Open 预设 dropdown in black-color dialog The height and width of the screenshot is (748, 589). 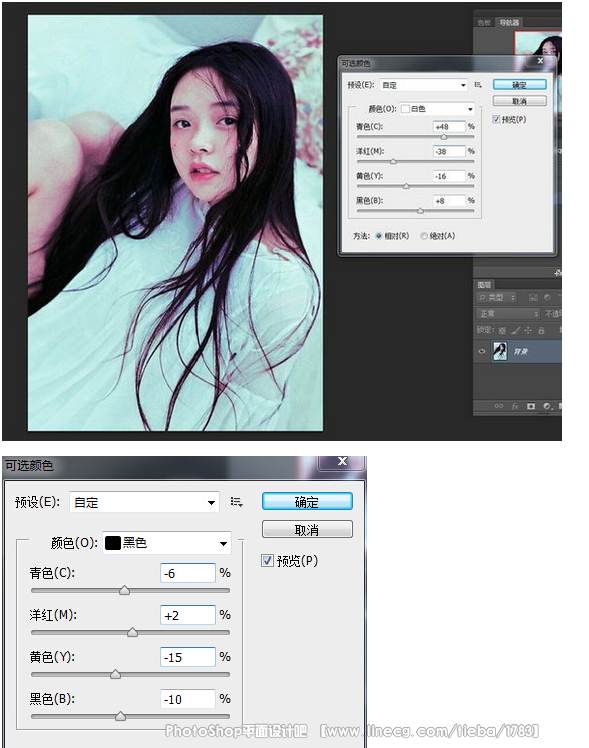pos(144,502)
